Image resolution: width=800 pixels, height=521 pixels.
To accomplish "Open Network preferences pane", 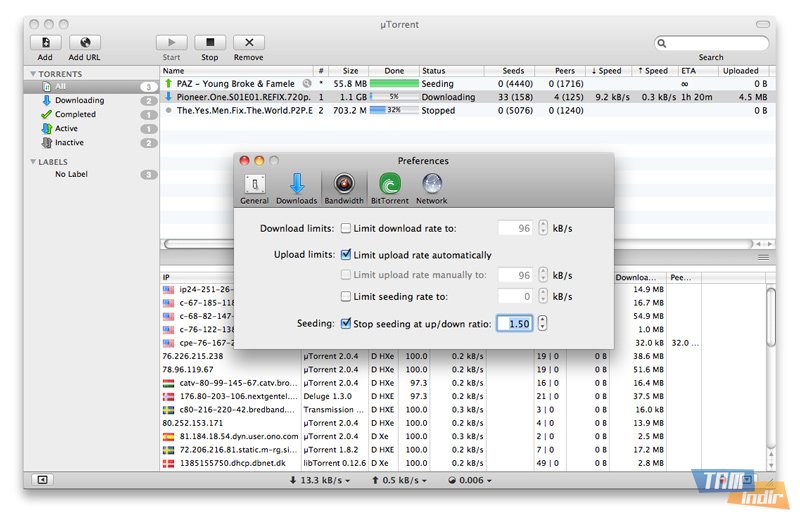I will [x=432, y=188].
